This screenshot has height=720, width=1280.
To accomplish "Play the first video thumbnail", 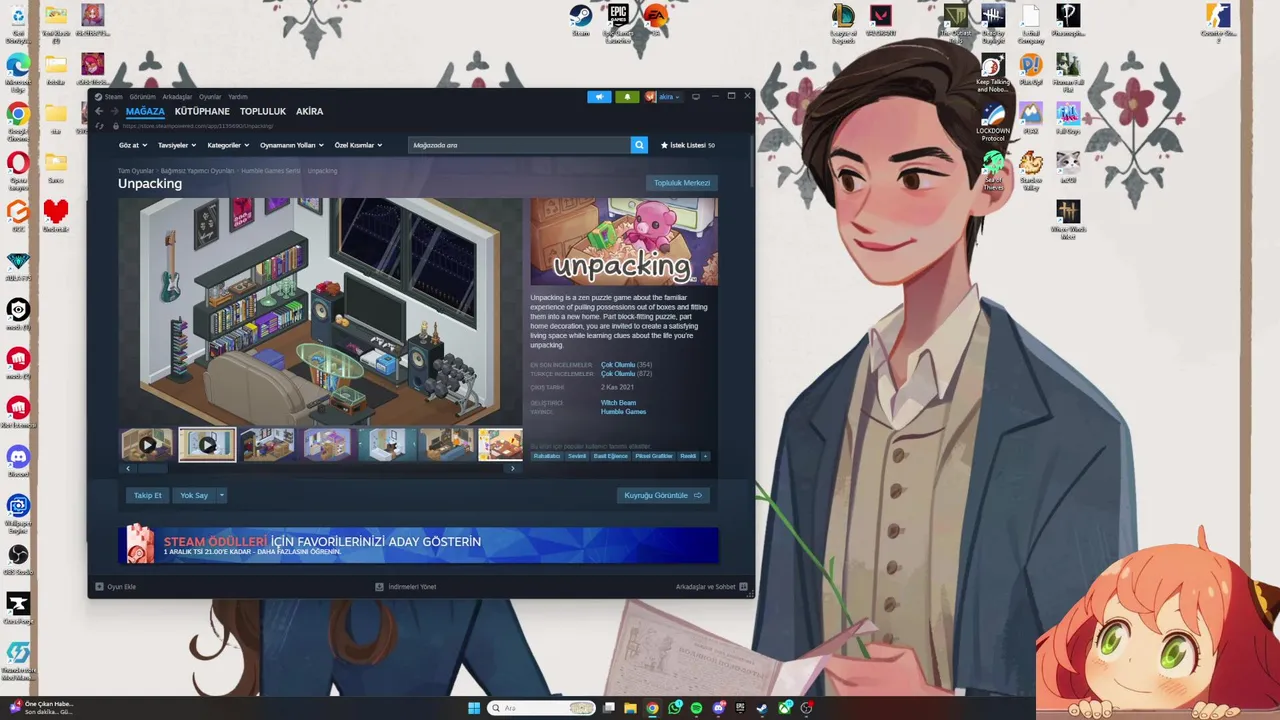I will pos(147,445).
